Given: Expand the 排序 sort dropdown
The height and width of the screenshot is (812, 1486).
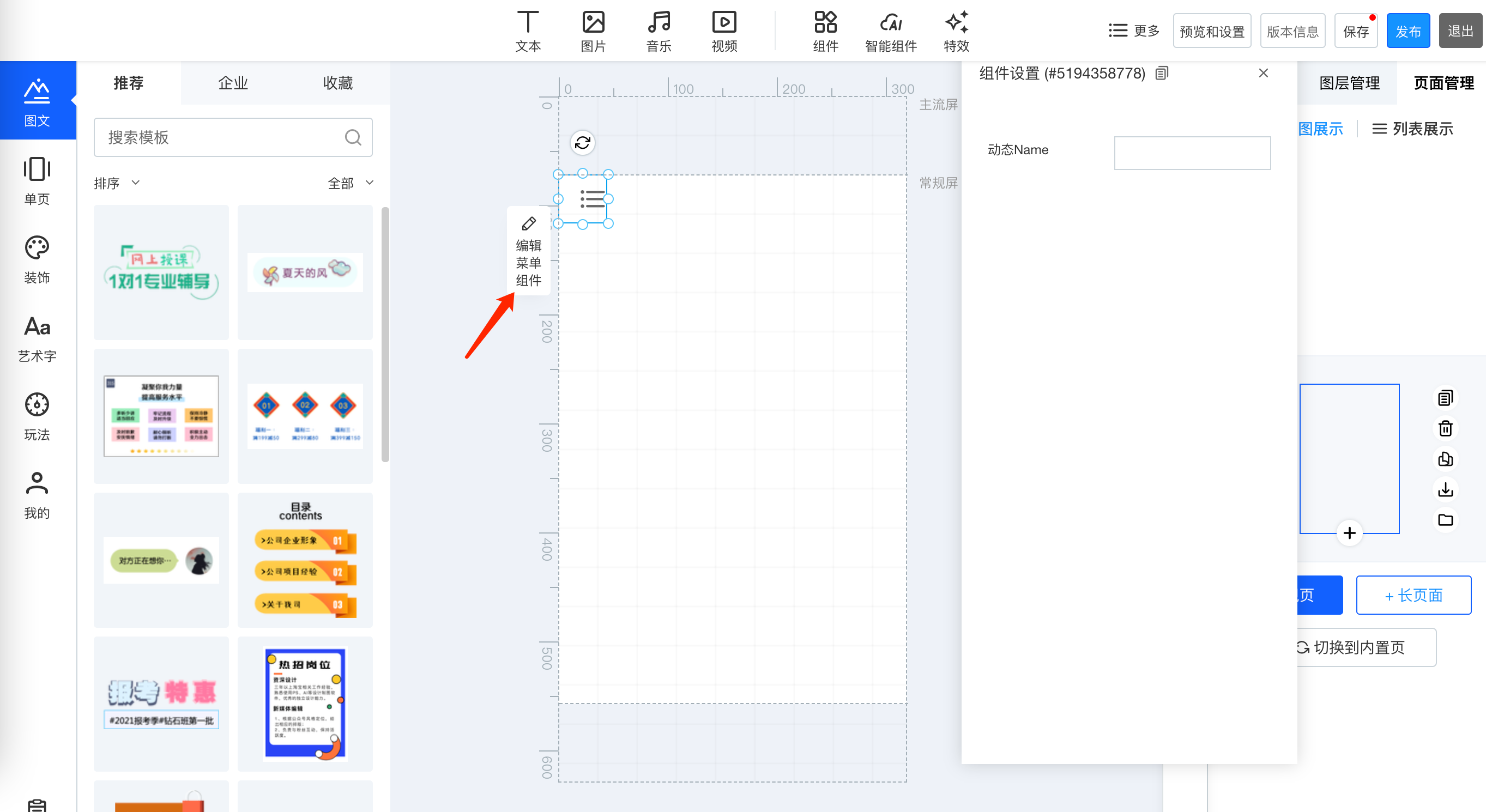Looking at the screenshot, I should 117,184.
